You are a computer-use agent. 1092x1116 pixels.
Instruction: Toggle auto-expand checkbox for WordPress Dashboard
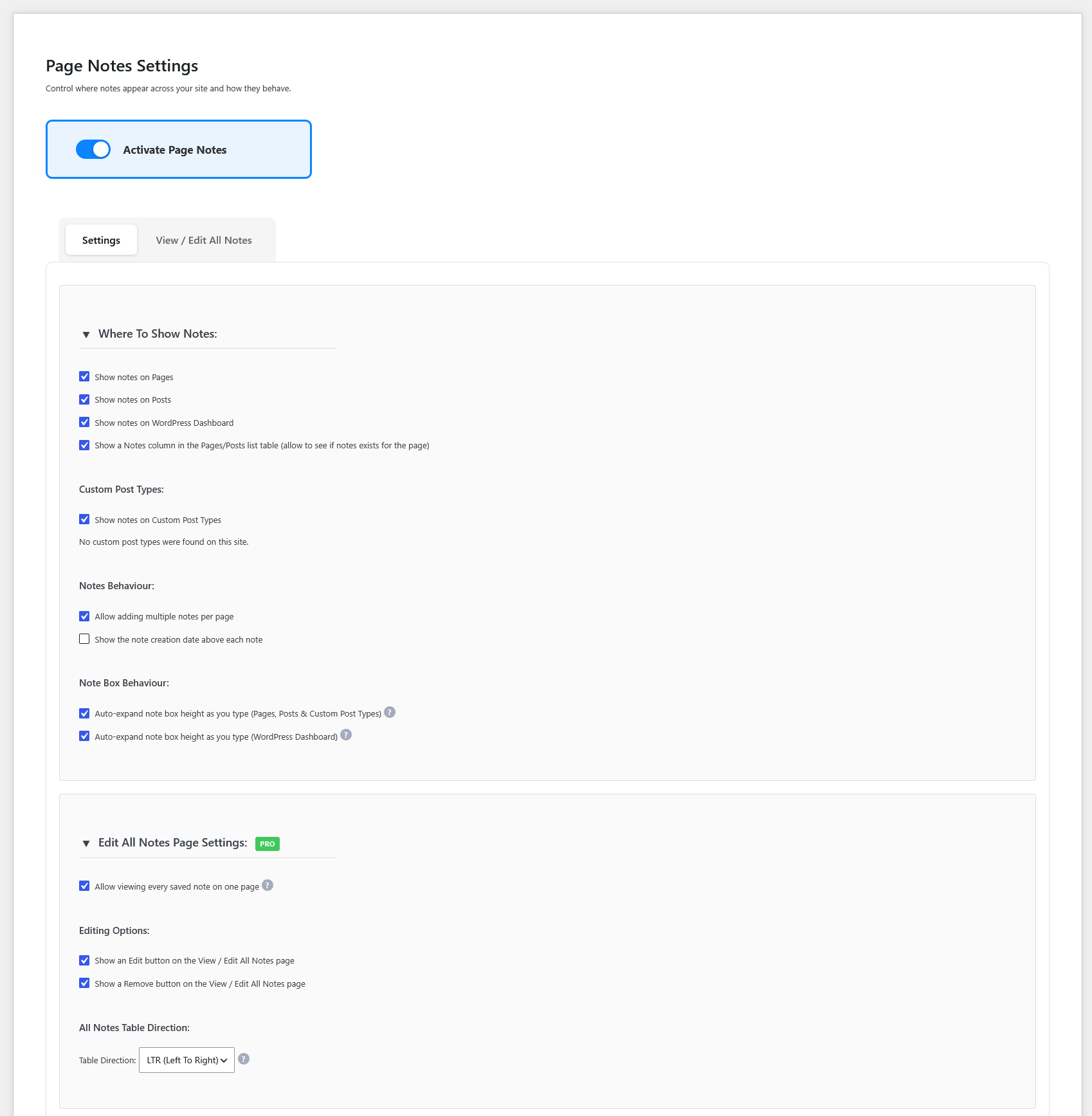tap(84, 736)
